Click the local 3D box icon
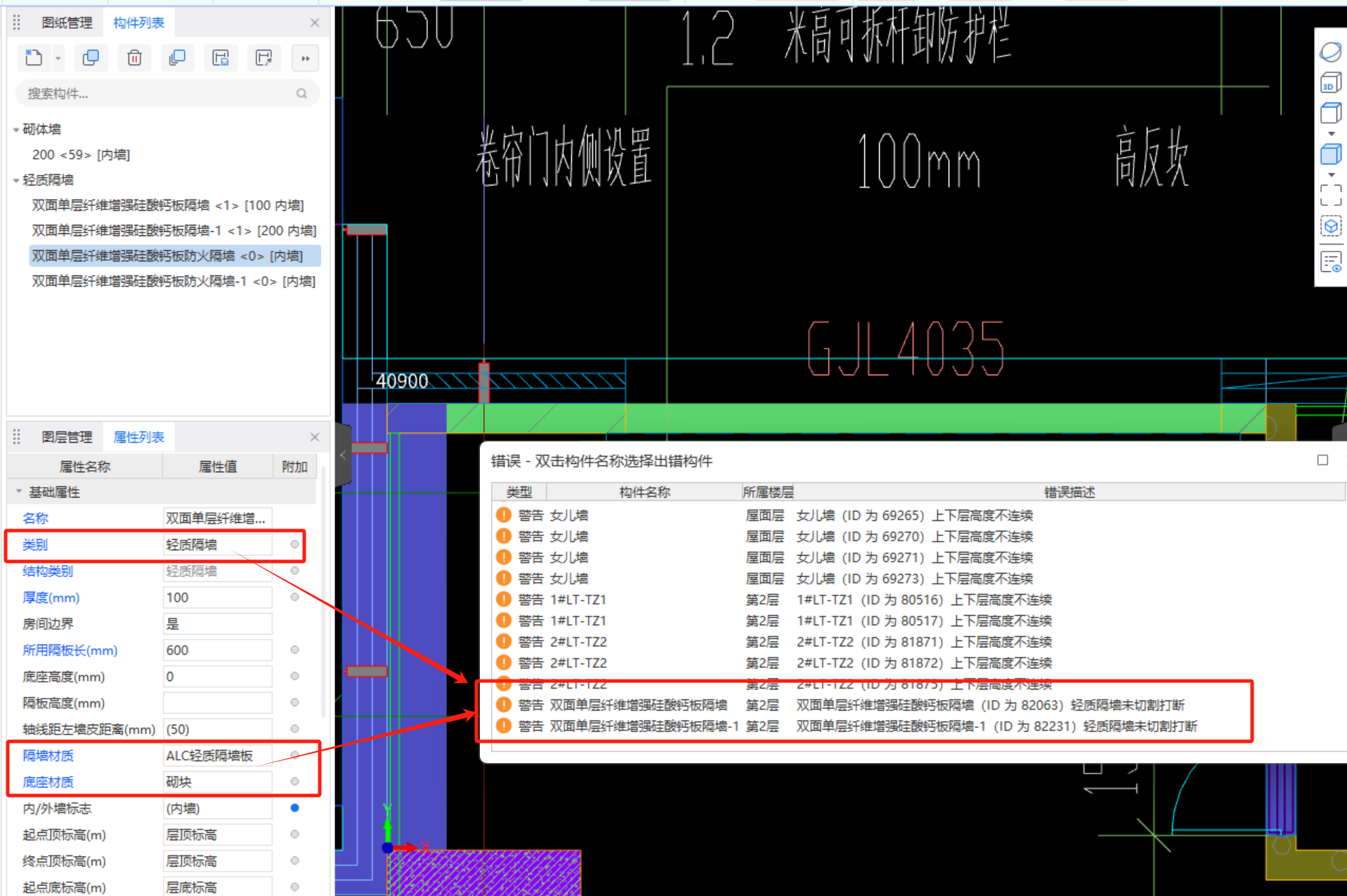The image size is (1347, 896). pyautogui.click(x=1330, y=226)
